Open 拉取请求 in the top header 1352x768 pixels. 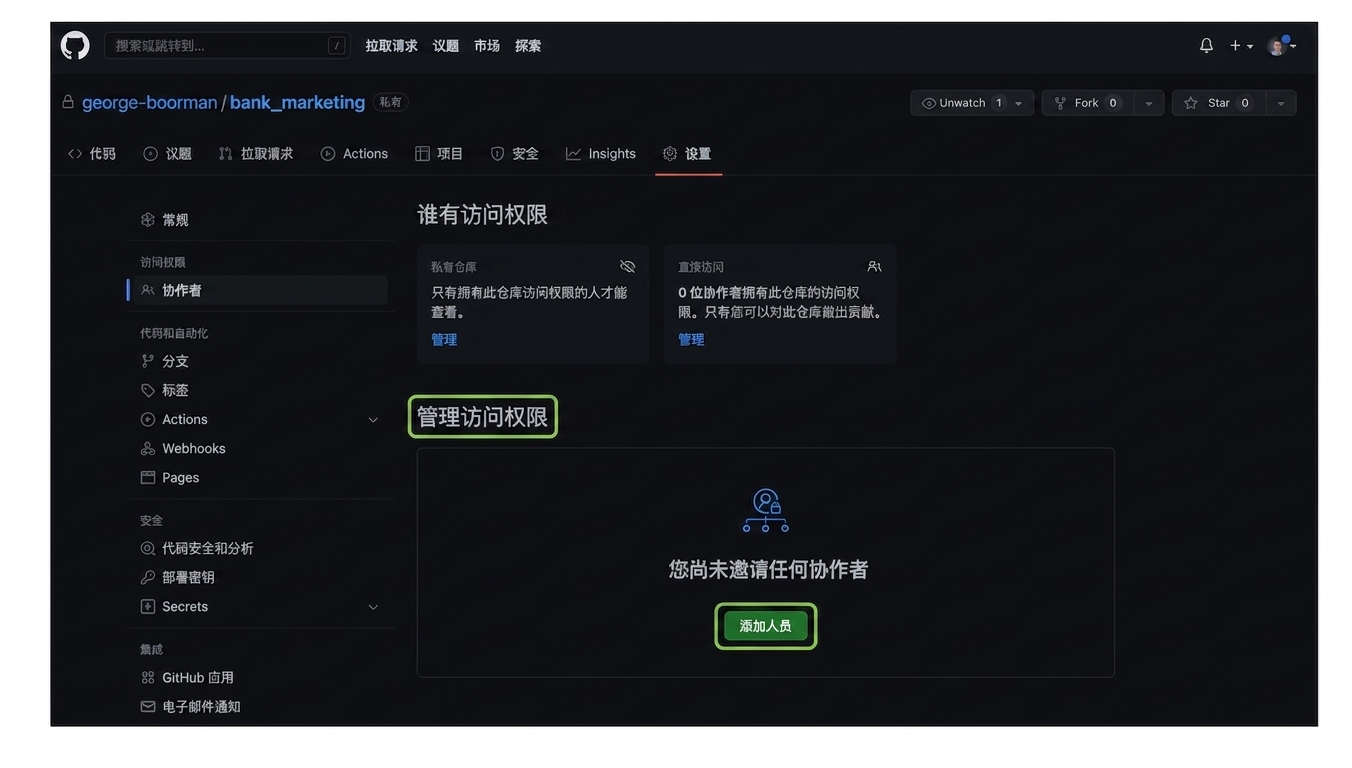(x=391, y=46)
